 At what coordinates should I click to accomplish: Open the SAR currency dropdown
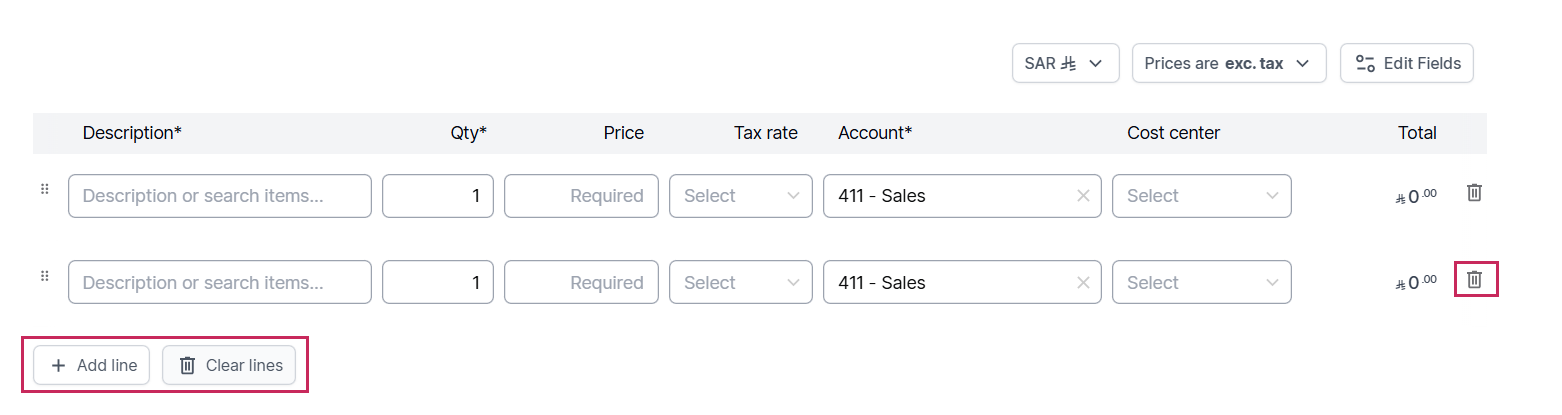tap(1066, 63)
